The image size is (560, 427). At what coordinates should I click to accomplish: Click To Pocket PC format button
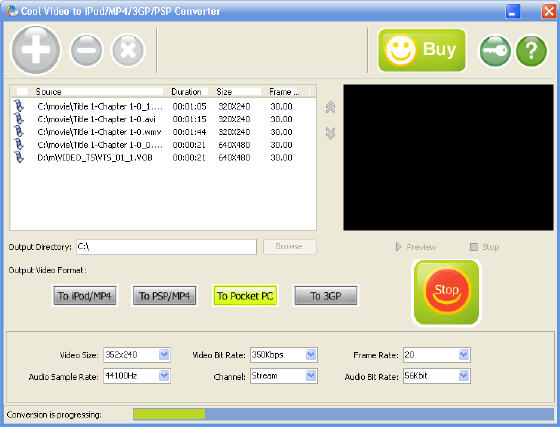(245, 296)
